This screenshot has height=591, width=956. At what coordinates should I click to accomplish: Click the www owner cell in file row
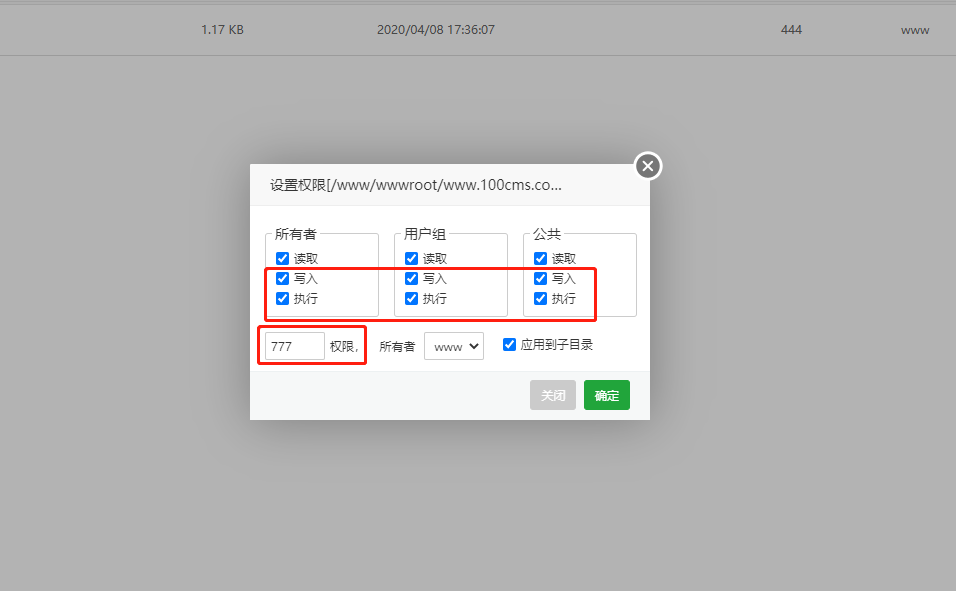[915, 30]
